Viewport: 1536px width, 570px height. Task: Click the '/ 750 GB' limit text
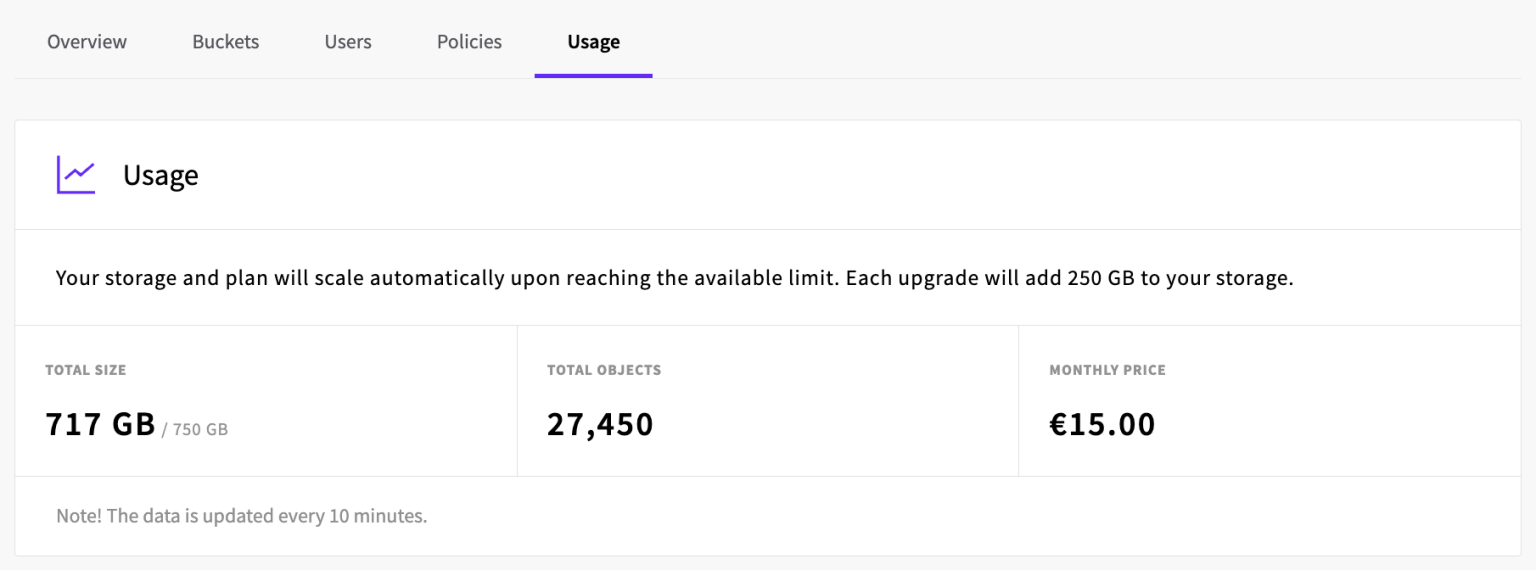(195, 430)
